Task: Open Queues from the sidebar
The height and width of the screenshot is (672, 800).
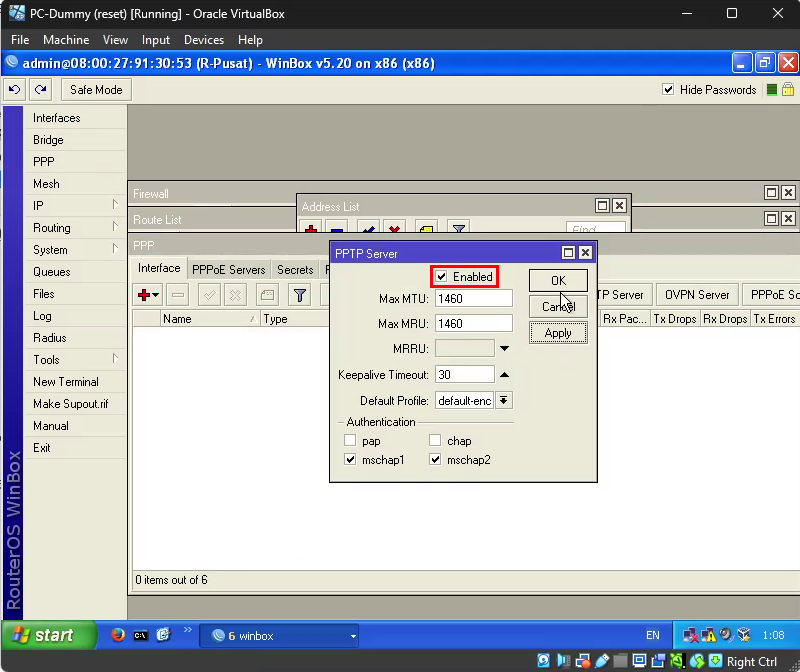Action: click(75, 271)
